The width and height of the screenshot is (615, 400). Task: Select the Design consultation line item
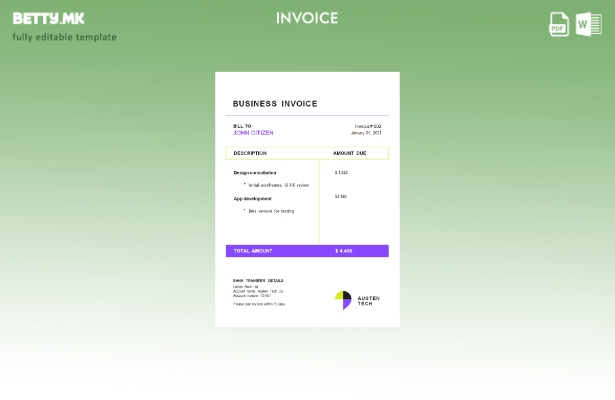(255, 173)
